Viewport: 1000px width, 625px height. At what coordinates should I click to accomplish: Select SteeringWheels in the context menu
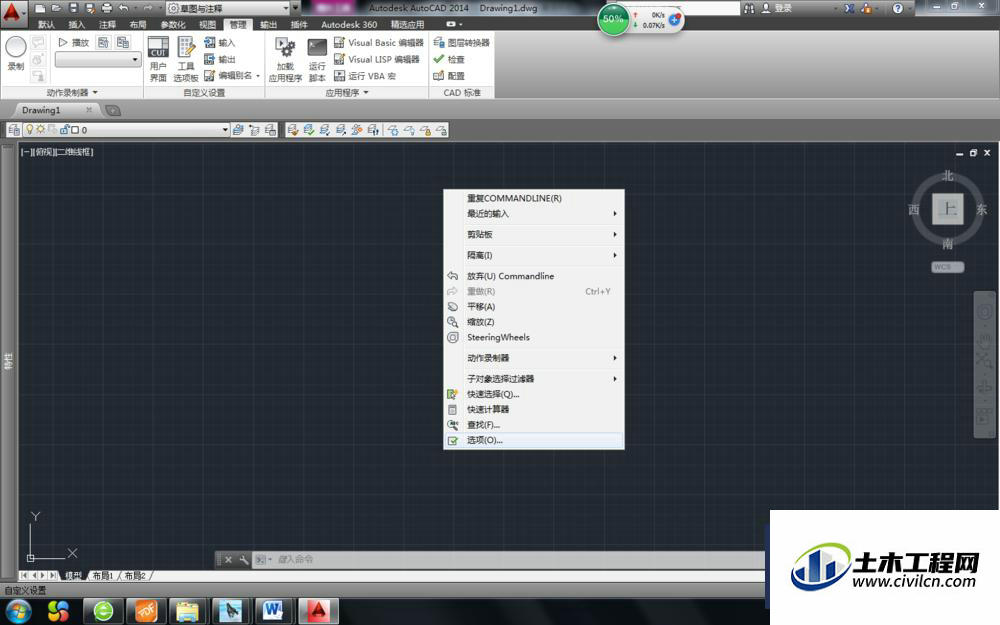point(534,337)
